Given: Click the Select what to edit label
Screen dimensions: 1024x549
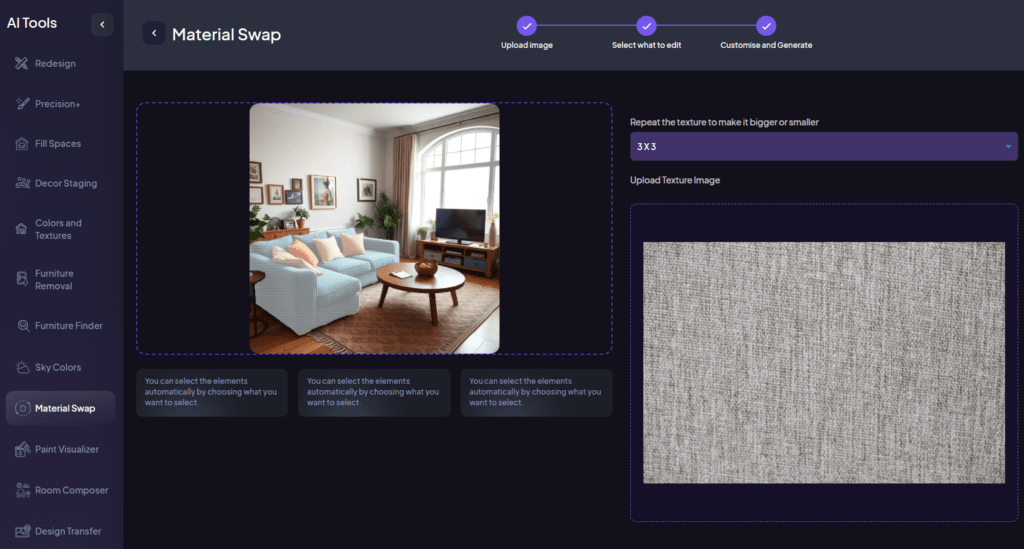Looking at the screenshot, I should [646, 45].
